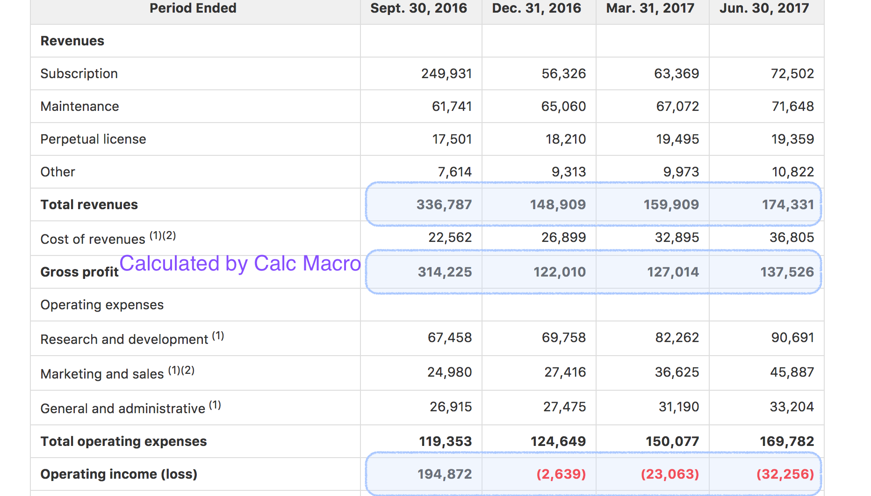
Task: Click the Subscription row label
Action: (79, 74)
